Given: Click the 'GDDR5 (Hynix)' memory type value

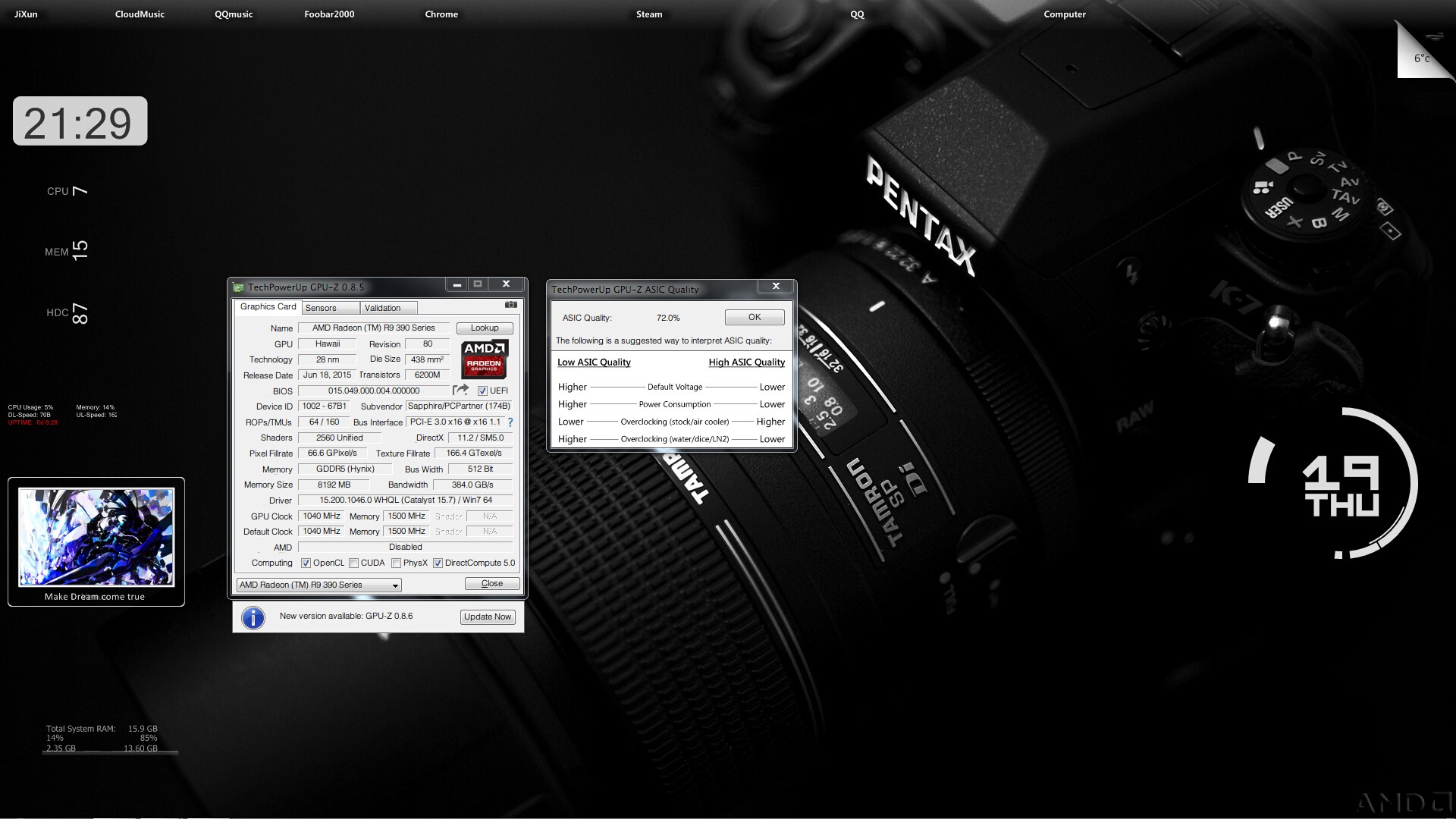Looking at the screenshot, I should coord(345,469).
